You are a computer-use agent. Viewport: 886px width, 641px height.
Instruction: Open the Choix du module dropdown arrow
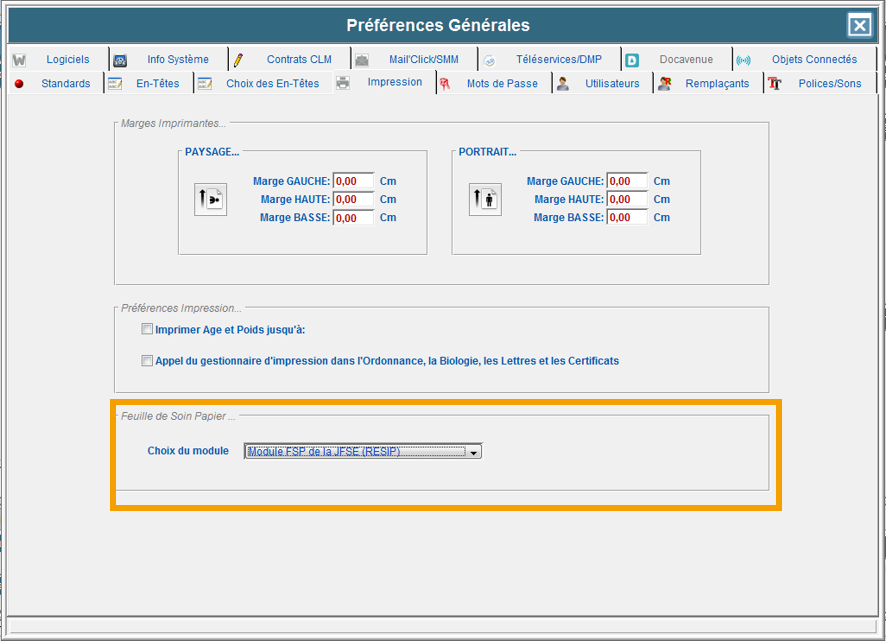474,452
